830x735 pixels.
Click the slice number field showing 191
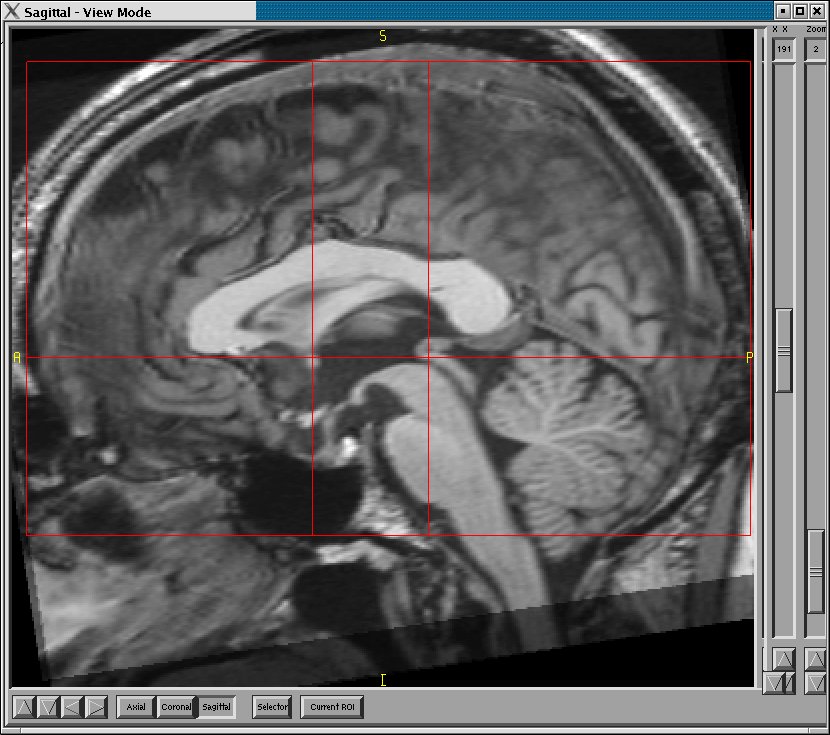(784, 49)
